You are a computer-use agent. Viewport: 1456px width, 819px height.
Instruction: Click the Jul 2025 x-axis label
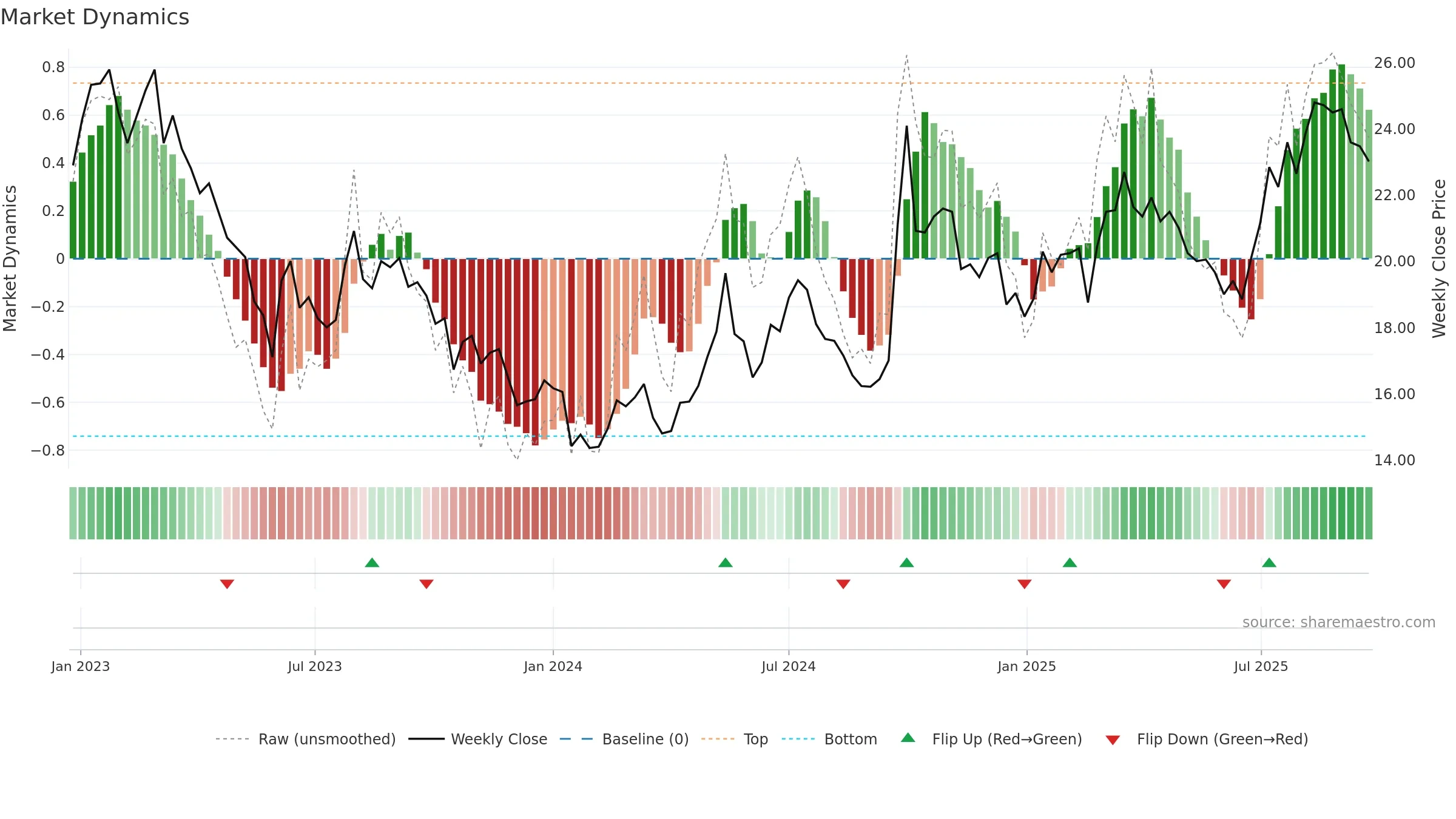point(1261,666)
